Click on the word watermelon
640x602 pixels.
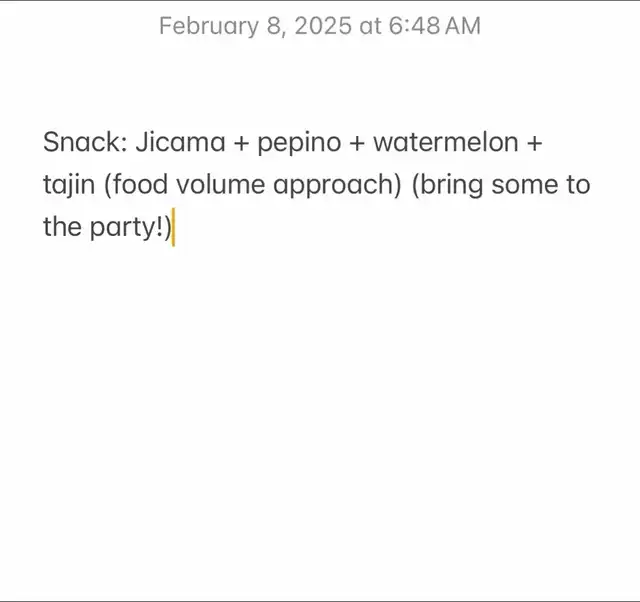pyautogui.click(x=446, y=142)
